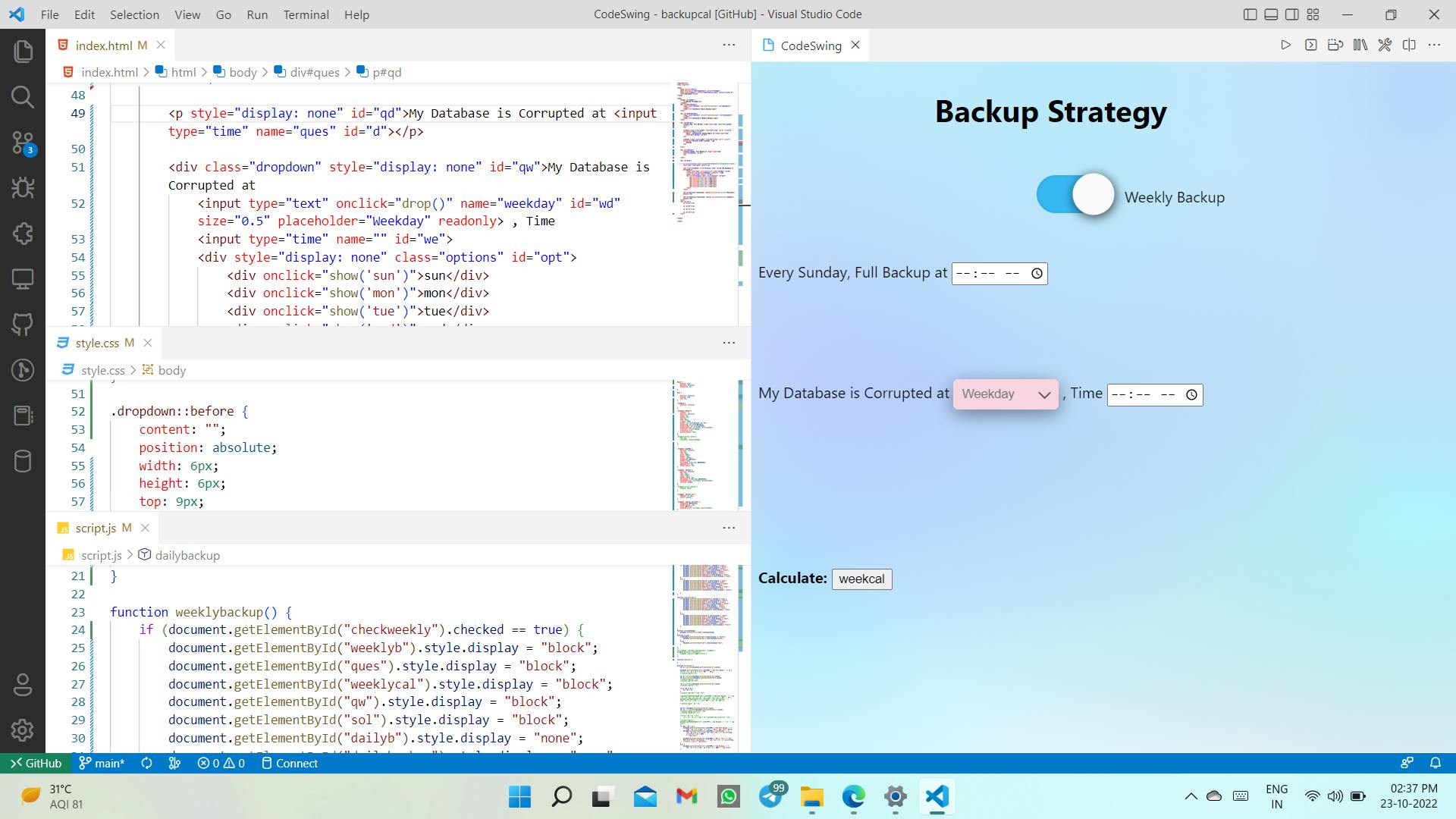Open the Explorer view in activity bar
The height and width of the screenshot is (819, 1456).
point(23,51)
